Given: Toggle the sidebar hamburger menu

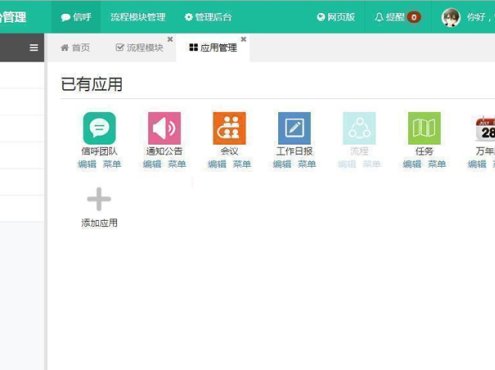Looking at the screenshot, I should 34,48.
